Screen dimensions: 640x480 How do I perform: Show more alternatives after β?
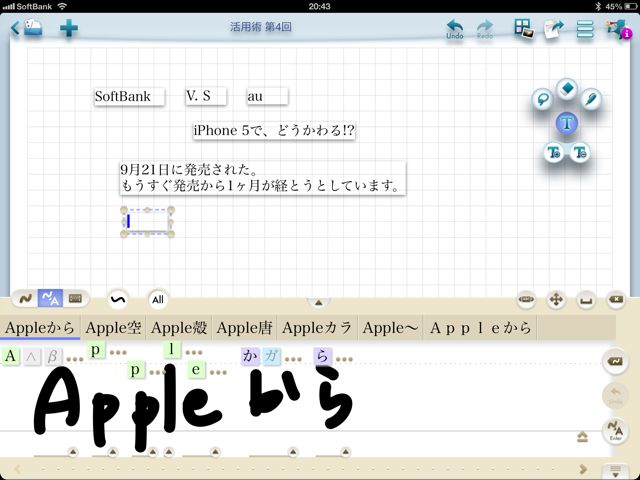(x=75, y=359)
